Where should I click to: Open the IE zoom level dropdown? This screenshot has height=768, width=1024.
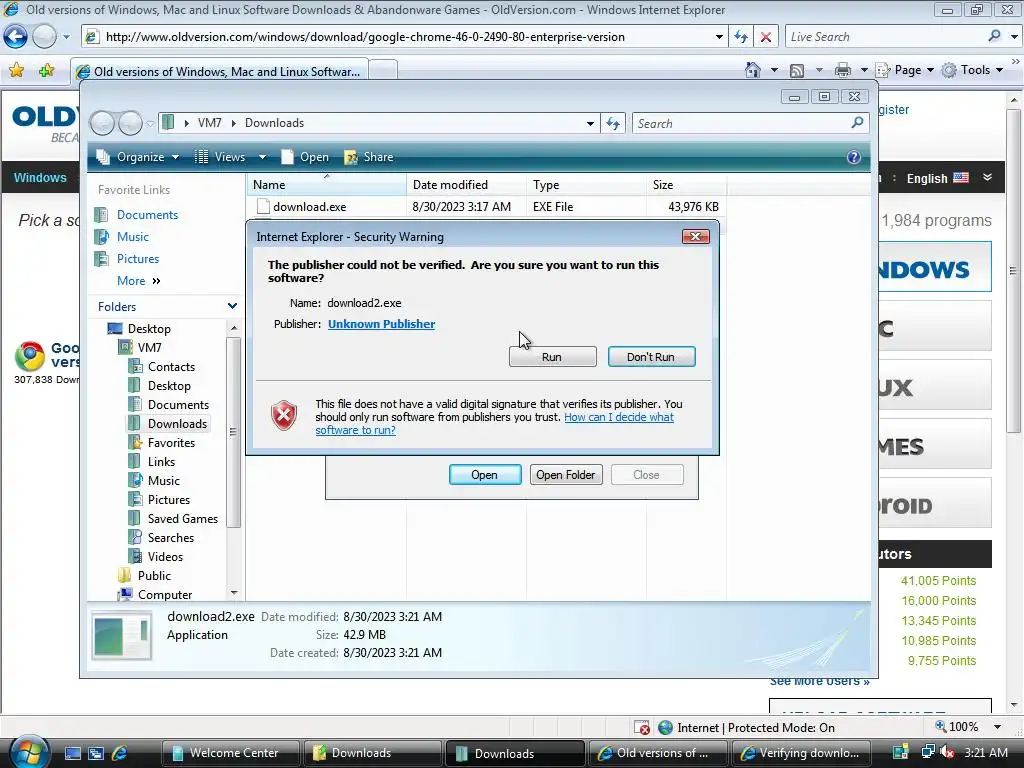click(x=997, y=727)
